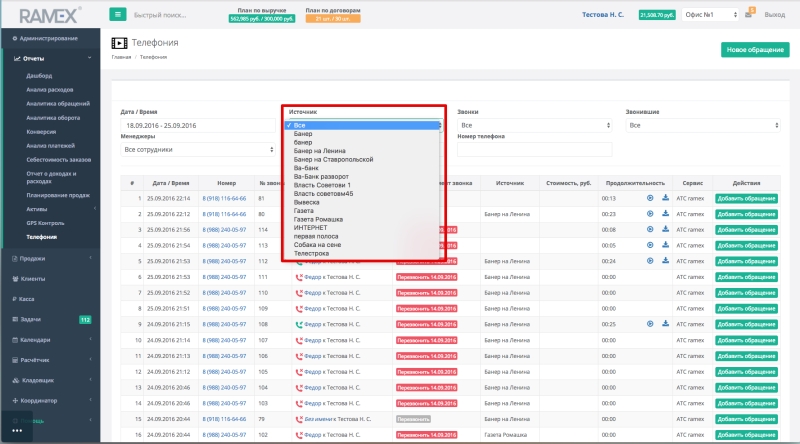Image resolution: width=800 pixels, height=444 pixels.
Task: Click the Дата / Время date range field
Action: pos(198,125)
